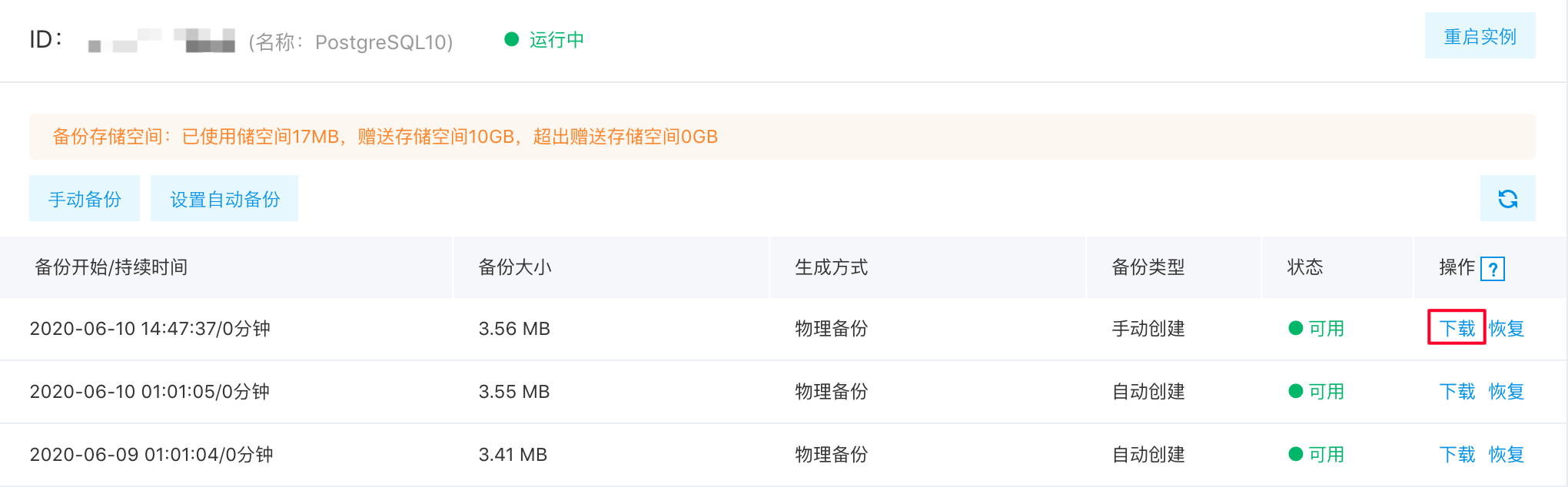Click the 备份类型 column header

[1148, 267]
